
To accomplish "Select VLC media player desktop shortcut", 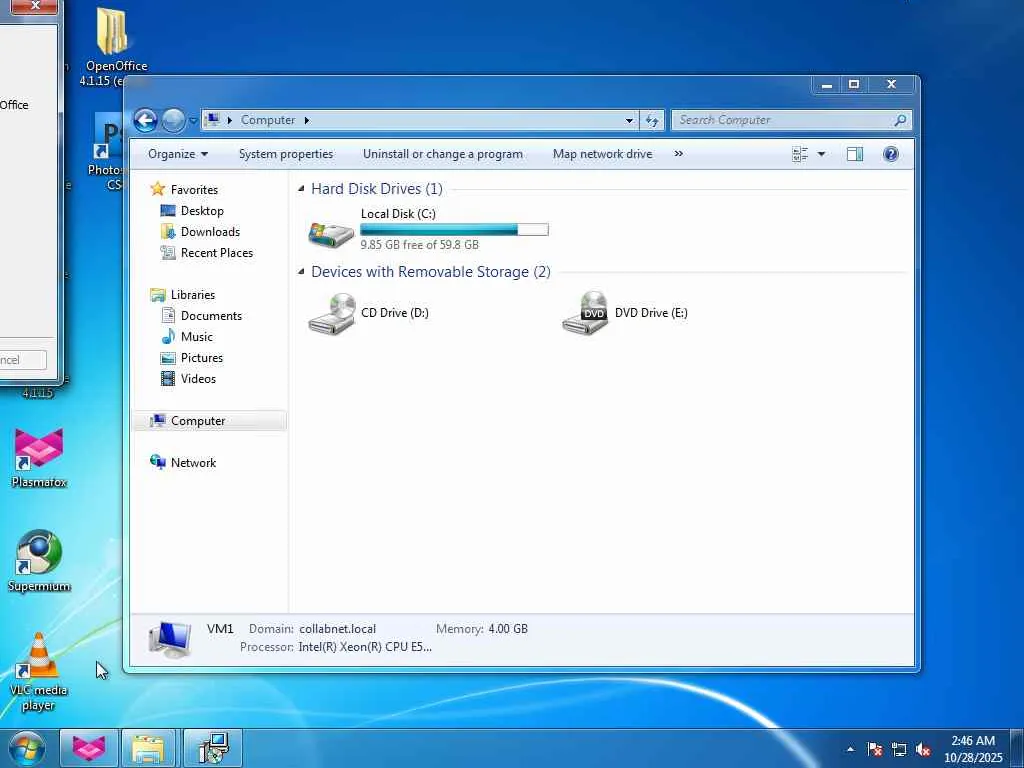I will 39,672.
